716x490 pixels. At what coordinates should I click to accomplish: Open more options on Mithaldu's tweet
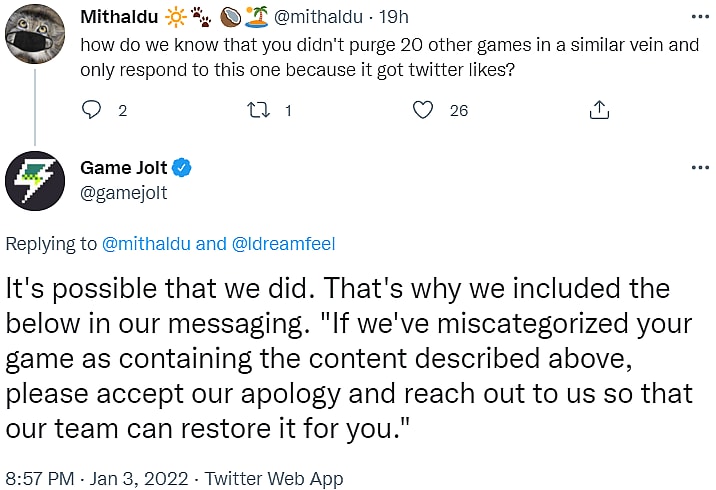click(x=699, y=18)
